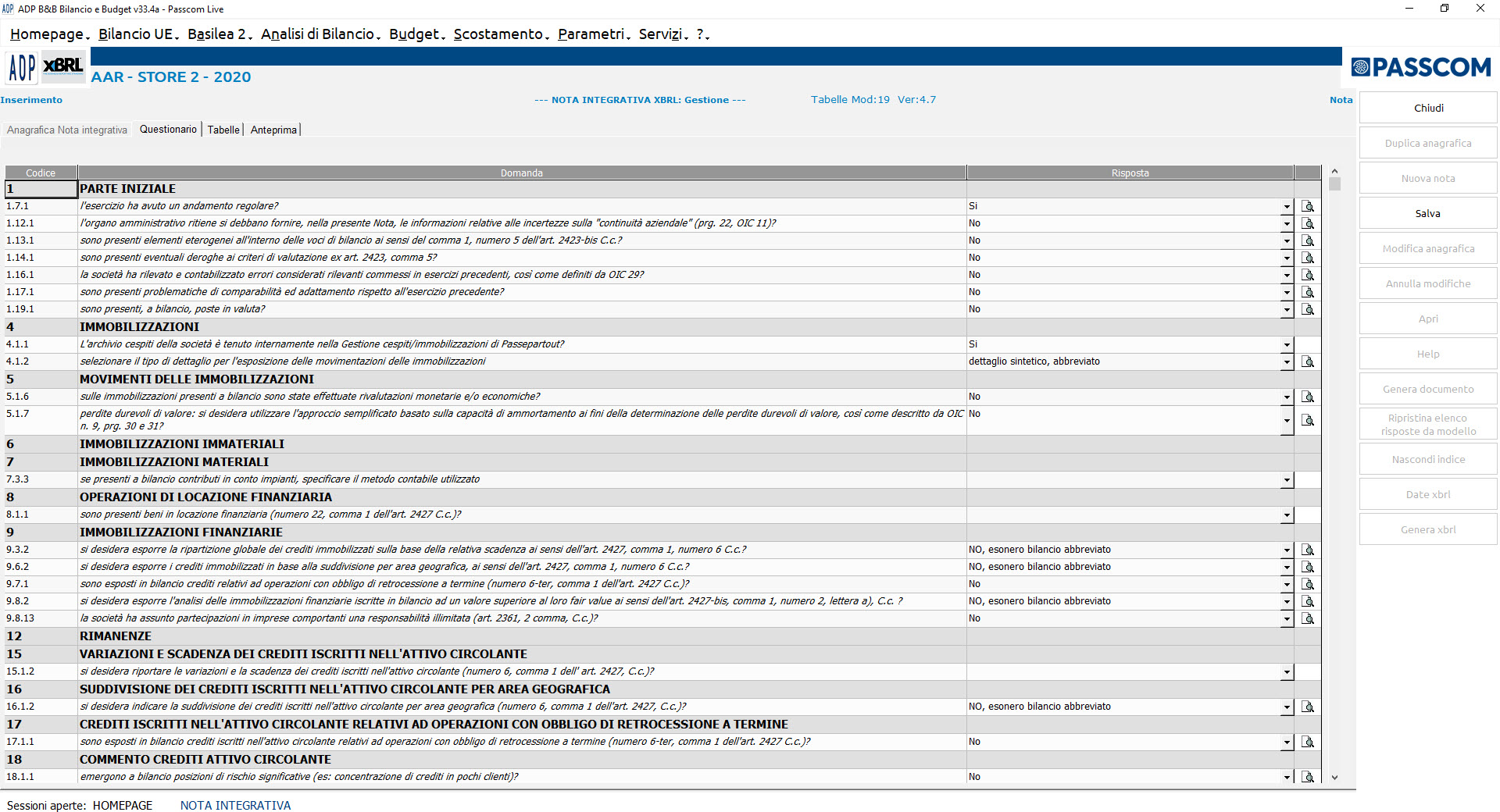The image size is (1500, 812).
Task: Open note icon for row 1.16.1
Action: click(x=1308, y=275)
